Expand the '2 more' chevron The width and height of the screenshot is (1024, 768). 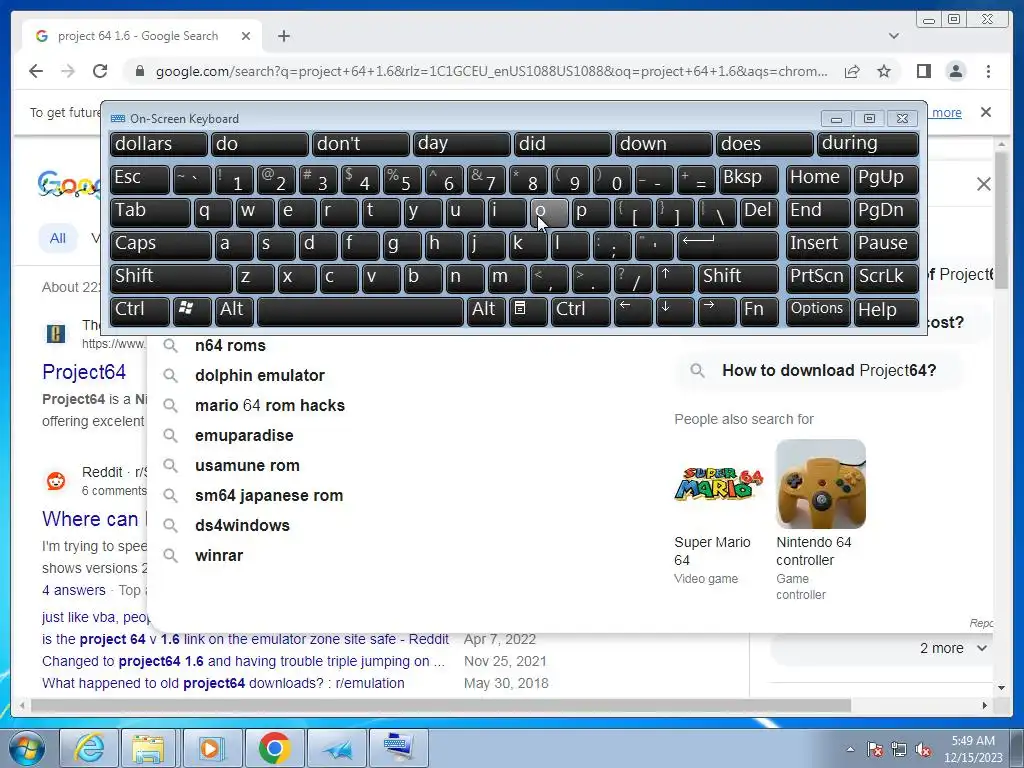[982, 648]
